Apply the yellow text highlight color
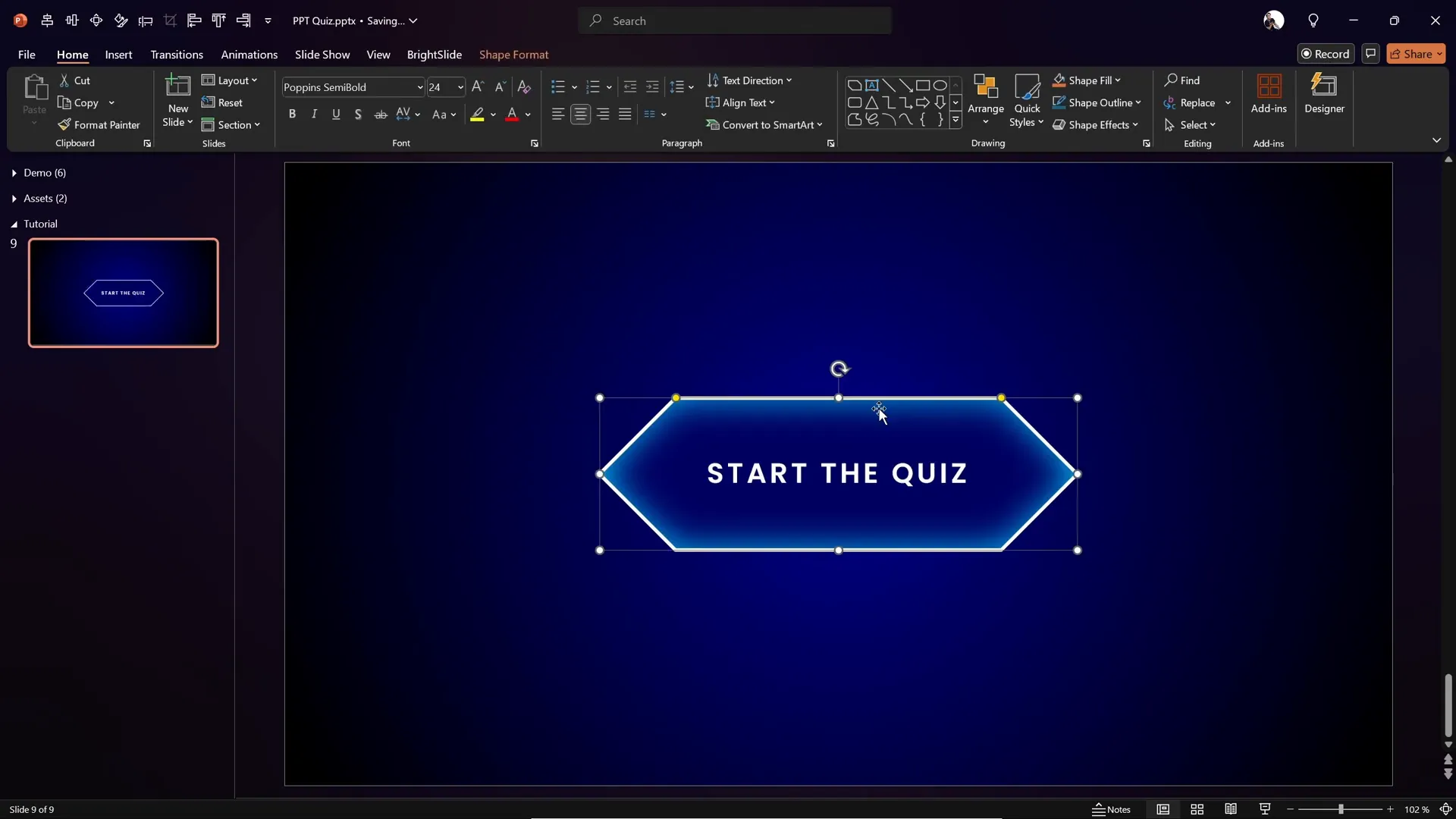 [477, 115]
